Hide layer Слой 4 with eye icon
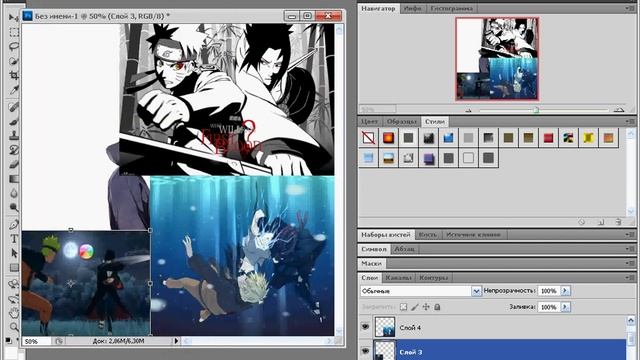This screenshot has height=360, width=640. (365, 327)
